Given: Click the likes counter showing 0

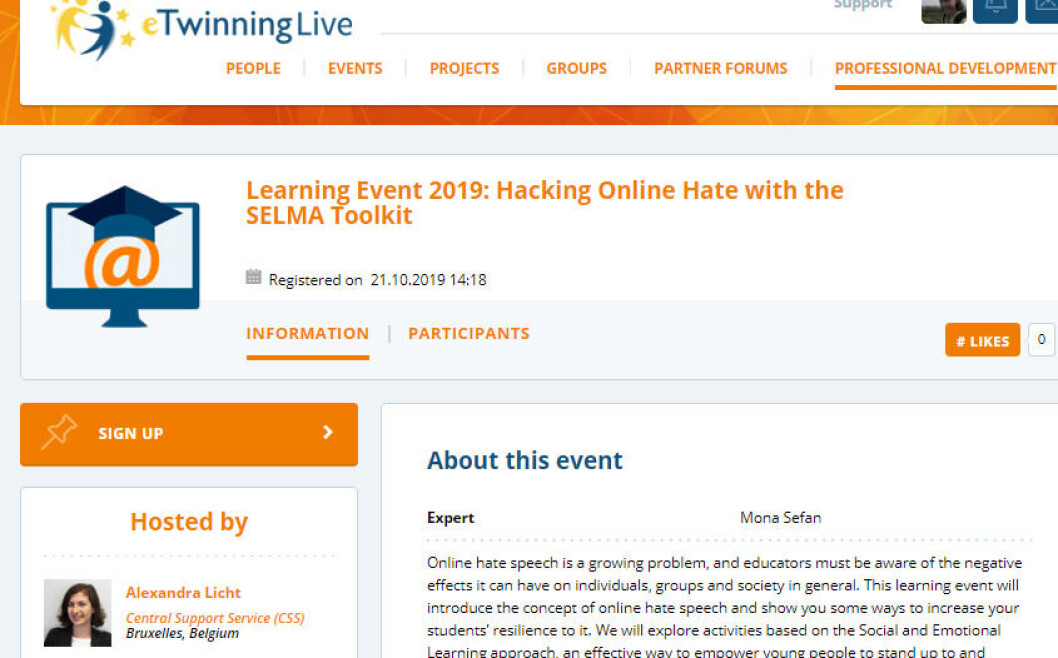Looking at the screenshot, I should click(x=1041, y=339).
